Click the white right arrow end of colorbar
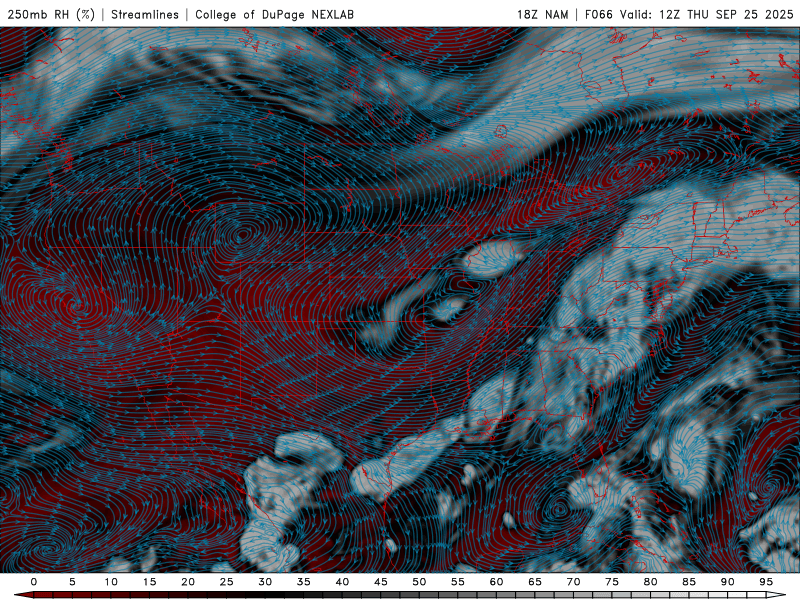Screen dimensions: 800x600 777,595
